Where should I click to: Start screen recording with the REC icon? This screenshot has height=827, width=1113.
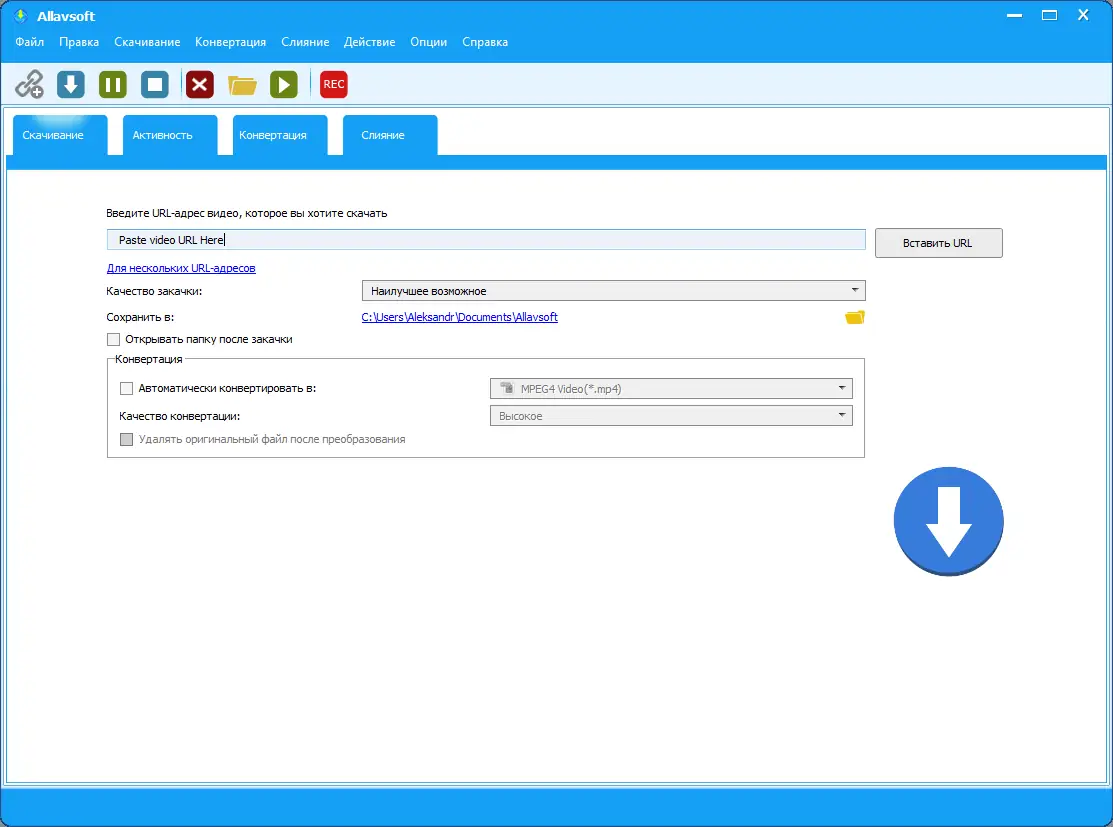333,84
